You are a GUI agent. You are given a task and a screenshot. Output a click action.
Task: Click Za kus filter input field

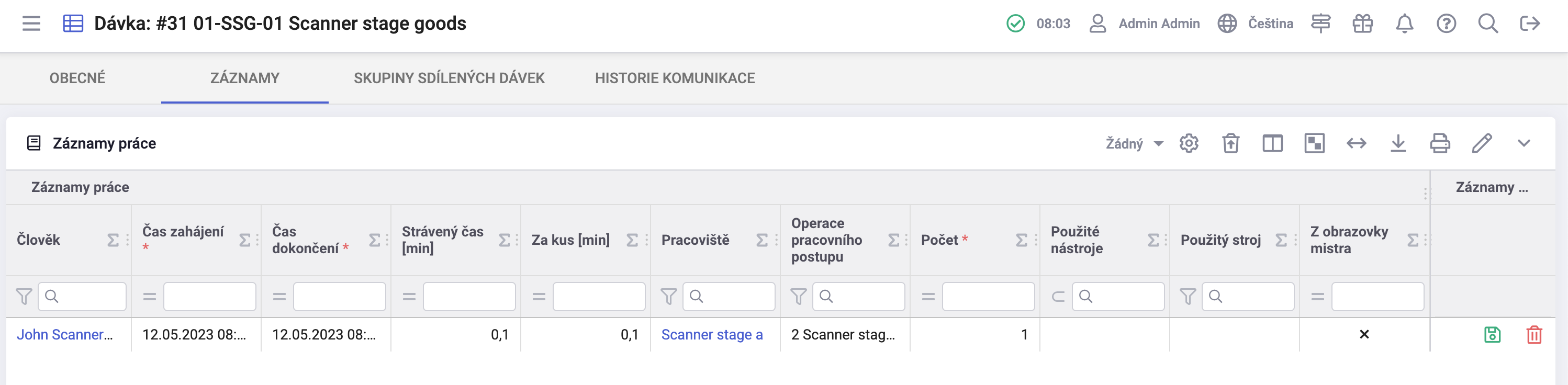599,297
